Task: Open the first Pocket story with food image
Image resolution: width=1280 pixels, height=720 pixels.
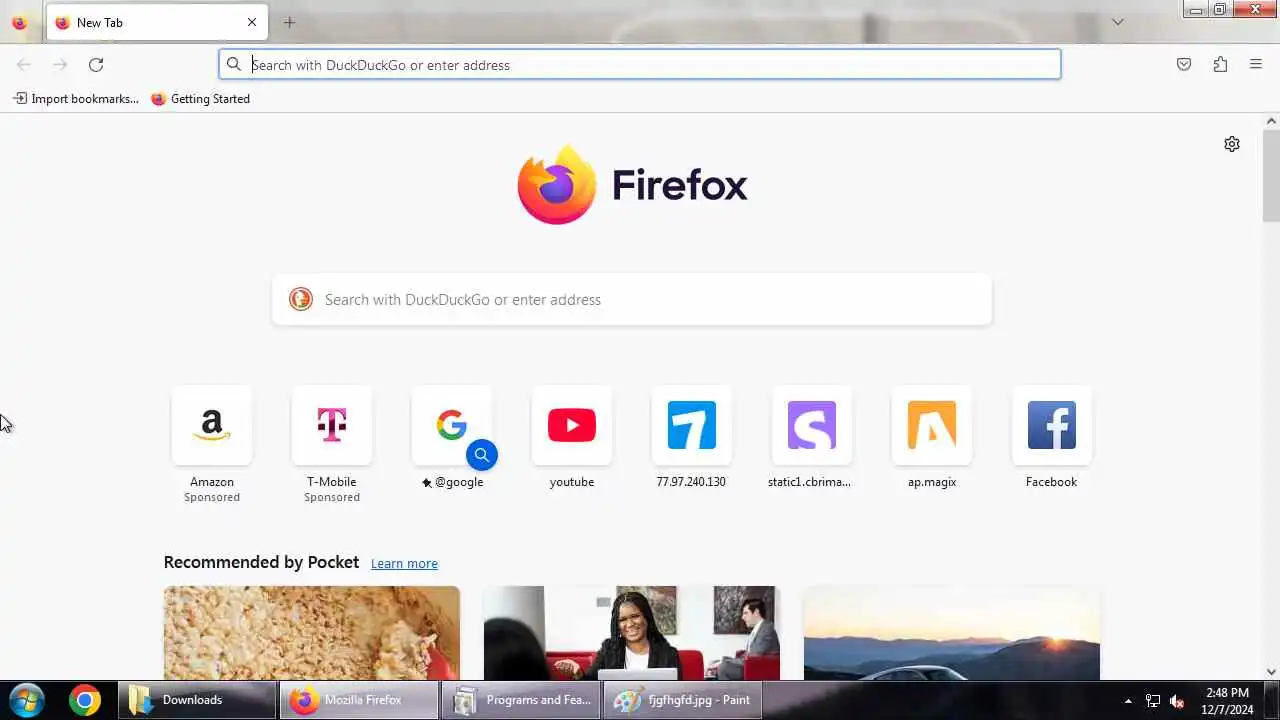Action: click(312, 633)
